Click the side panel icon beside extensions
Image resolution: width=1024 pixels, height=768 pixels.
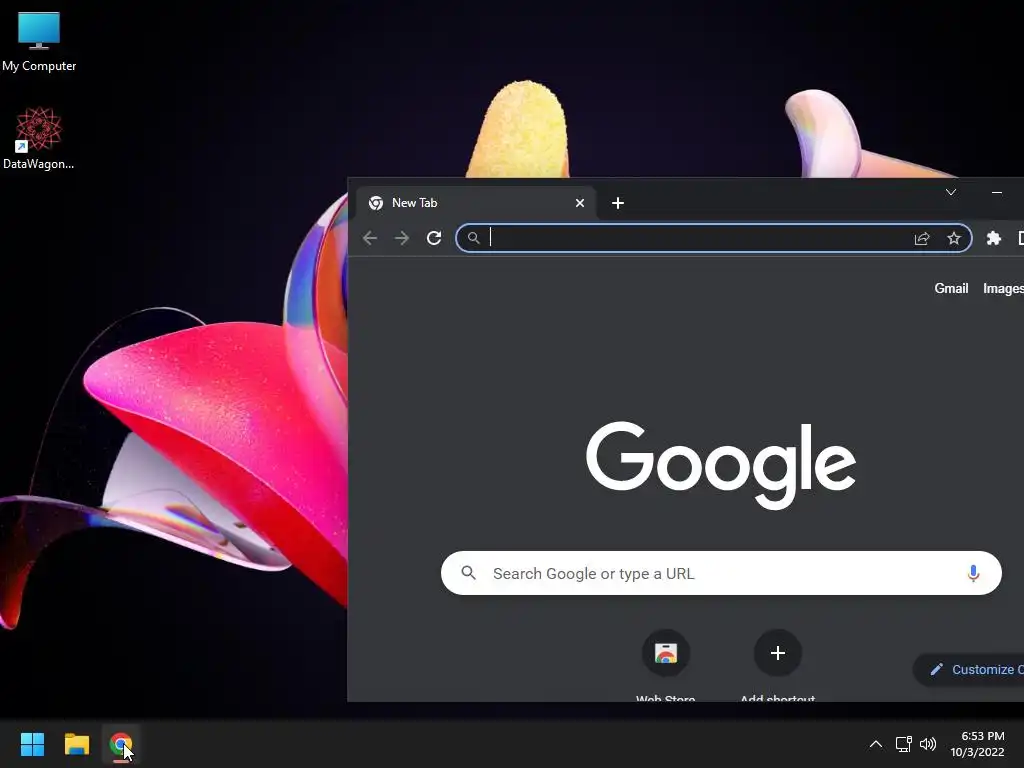(x=1020, y=238)
